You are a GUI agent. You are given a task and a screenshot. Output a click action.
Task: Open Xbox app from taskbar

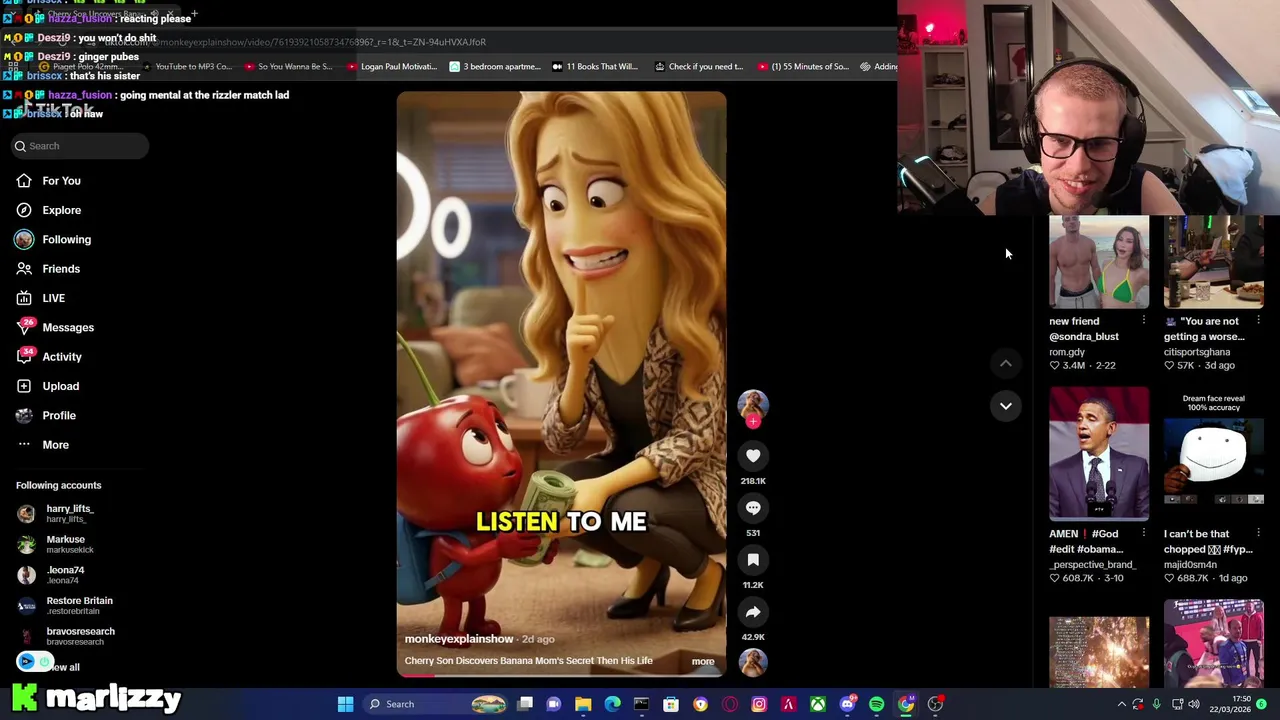[x=818, y=704]
